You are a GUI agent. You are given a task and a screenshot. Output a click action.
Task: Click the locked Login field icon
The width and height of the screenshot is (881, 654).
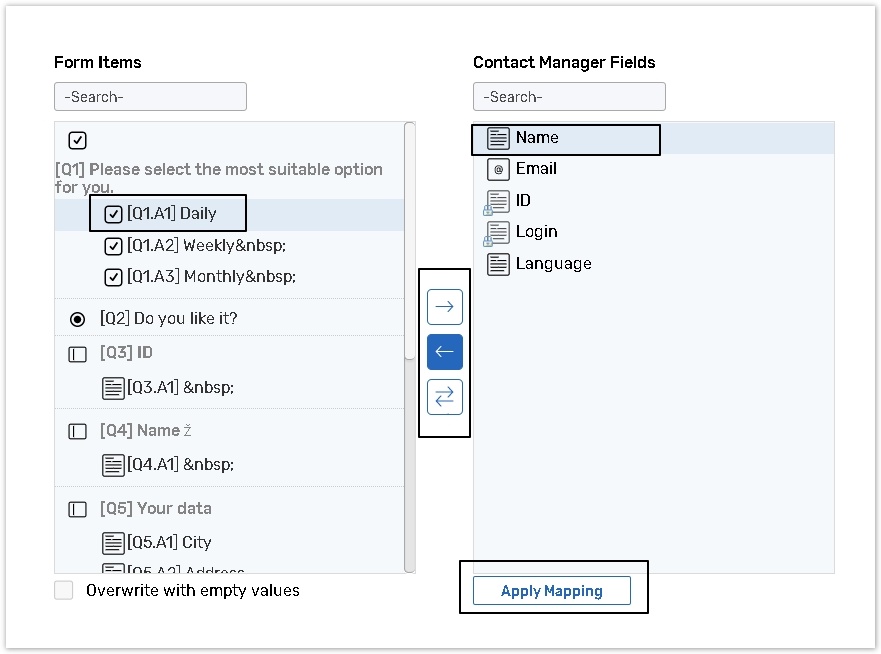pos(497,233)
